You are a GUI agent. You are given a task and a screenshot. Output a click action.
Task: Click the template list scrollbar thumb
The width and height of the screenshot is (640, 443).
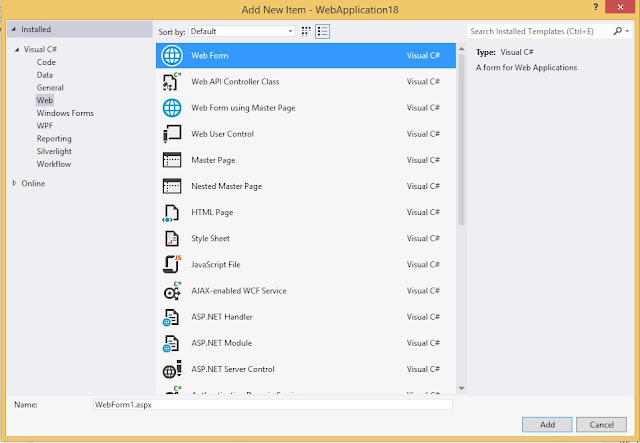tap(461, 139)
